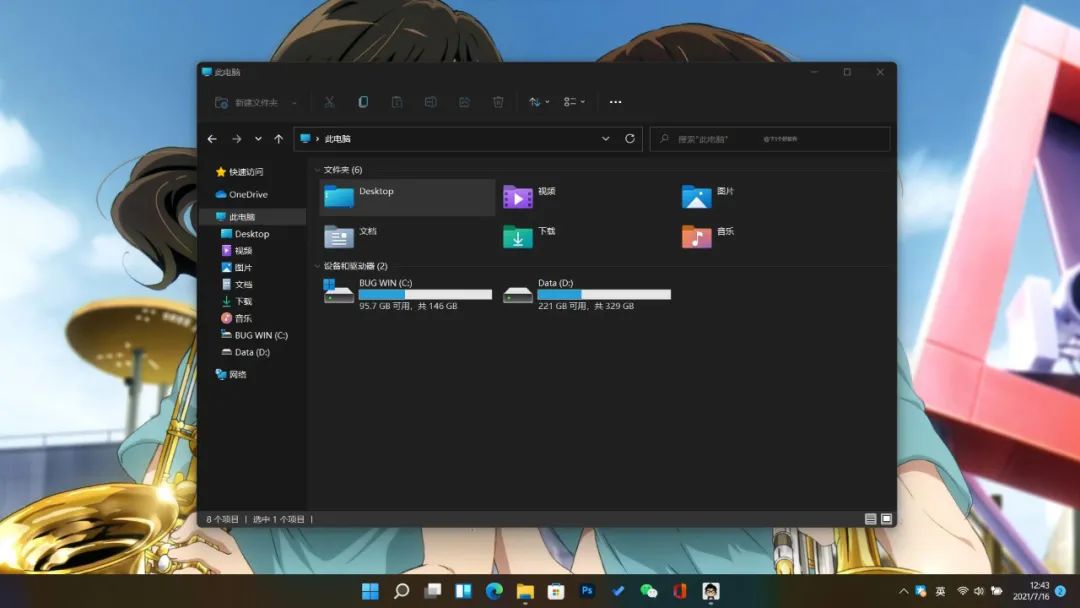Click the Refresh button in address bar
Viewport: 1080px width, 608px height.
[630, 139]
